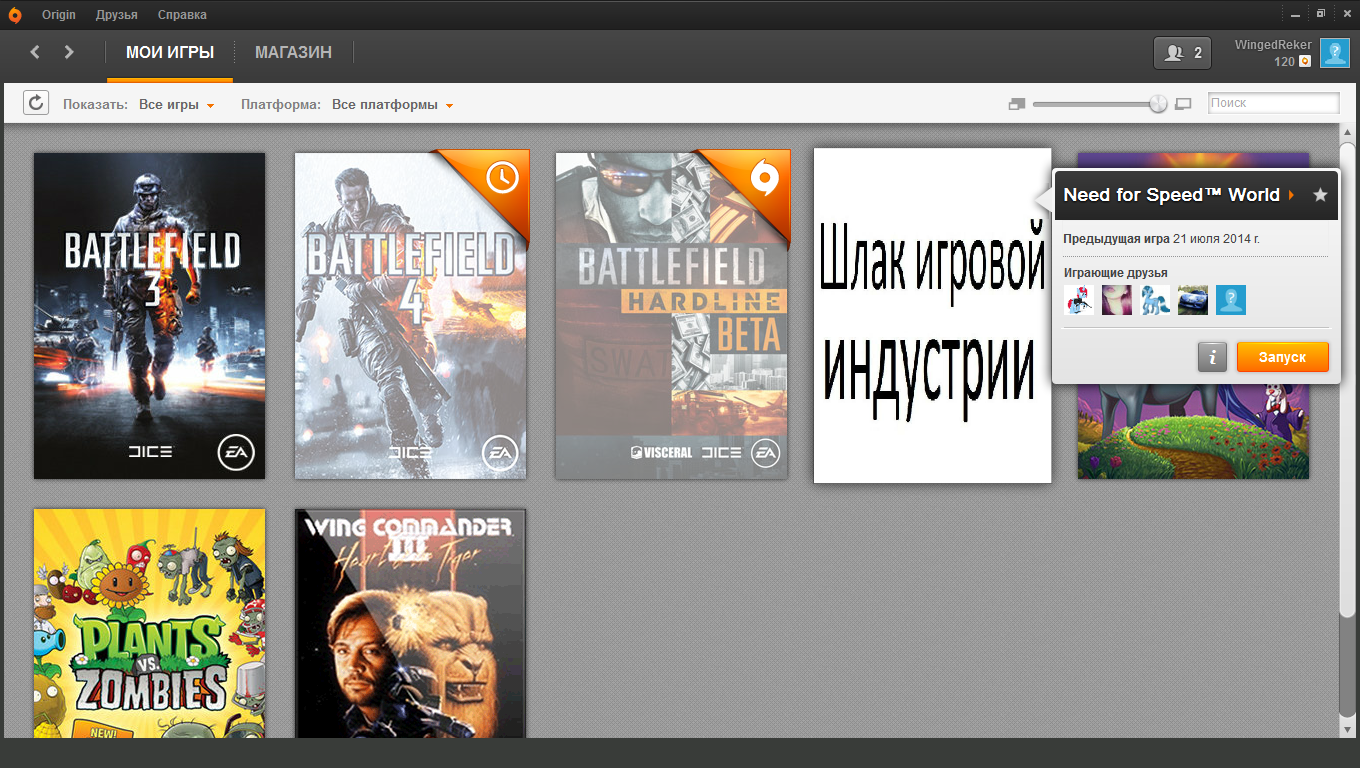Go back with the left arrow
This screenshot has height=768, width=1360.
point(35,52)
